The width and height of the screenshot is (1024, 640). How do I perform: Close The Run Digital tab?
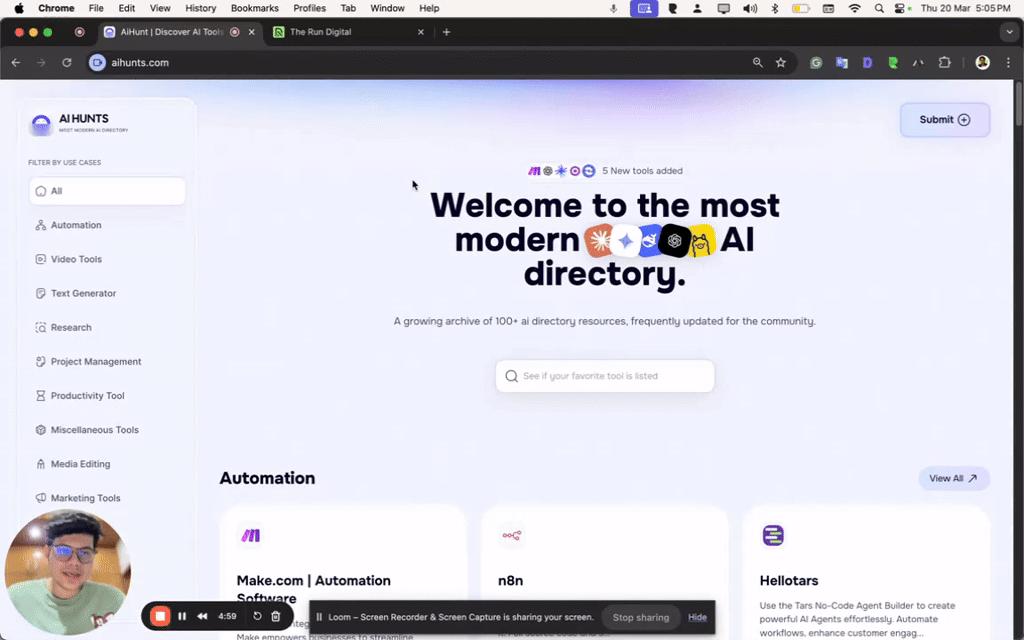coord(421,32)
